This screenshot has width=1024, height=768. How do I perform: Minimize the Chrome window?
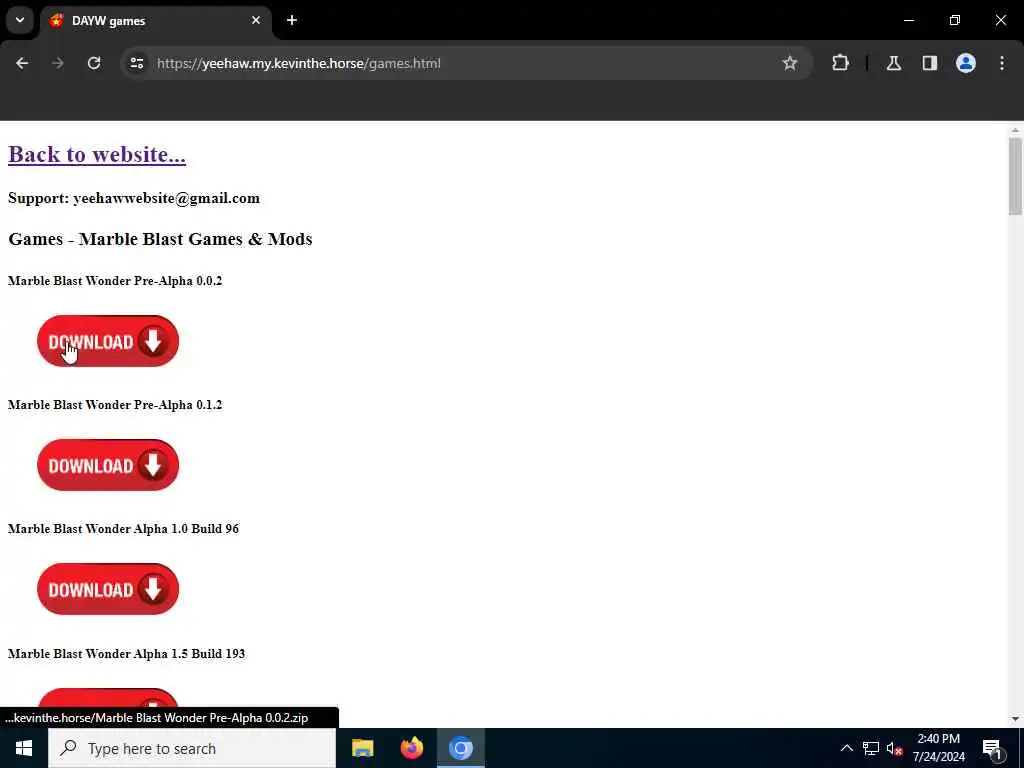[x=908, y=20]
